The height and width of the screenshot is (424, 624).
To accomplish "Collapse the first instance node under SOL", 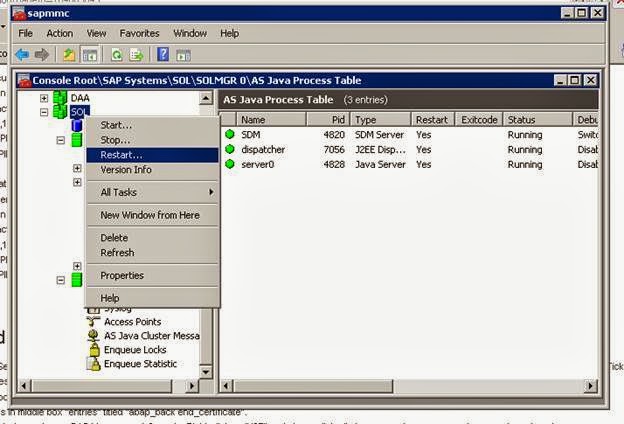I will click(60, 140).
